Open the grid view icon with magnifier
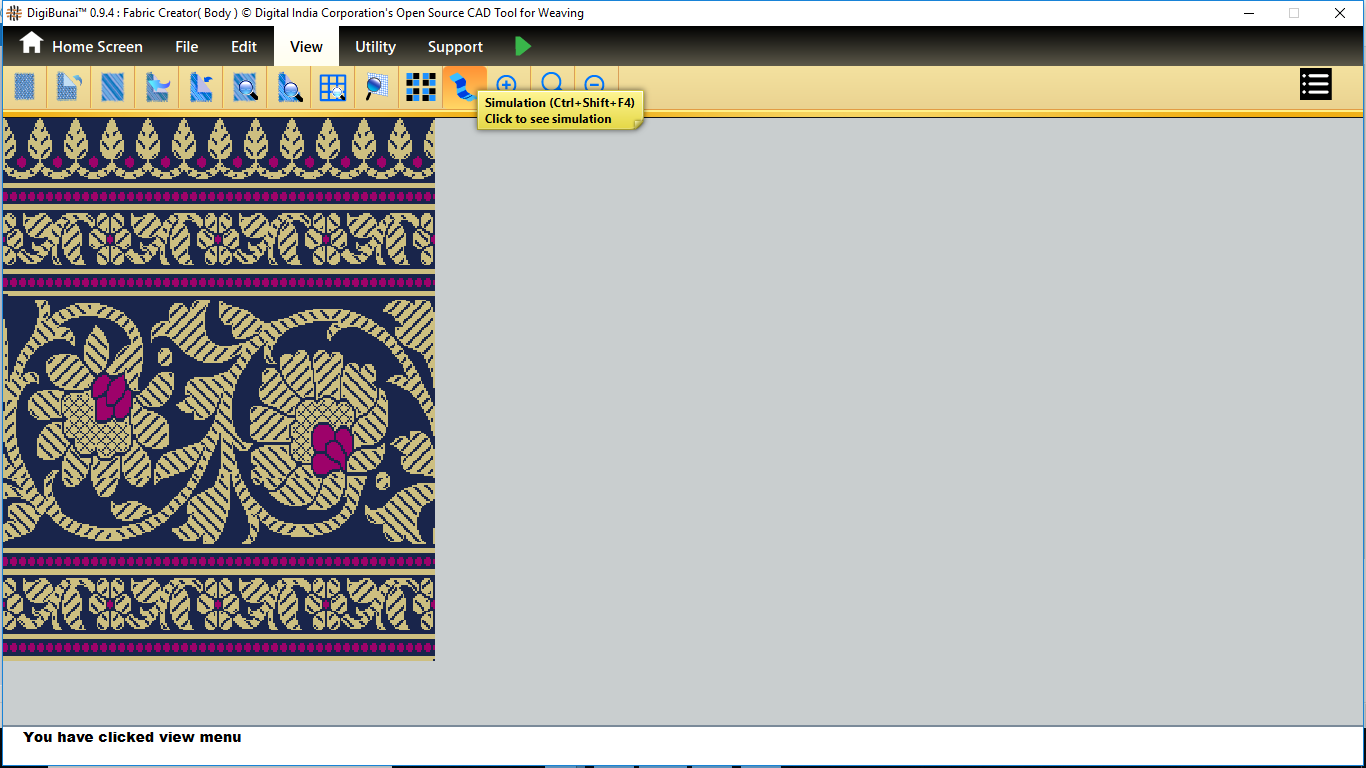Screen dimensions: 1366x768 pyautogui.click(x=333, y=88)
